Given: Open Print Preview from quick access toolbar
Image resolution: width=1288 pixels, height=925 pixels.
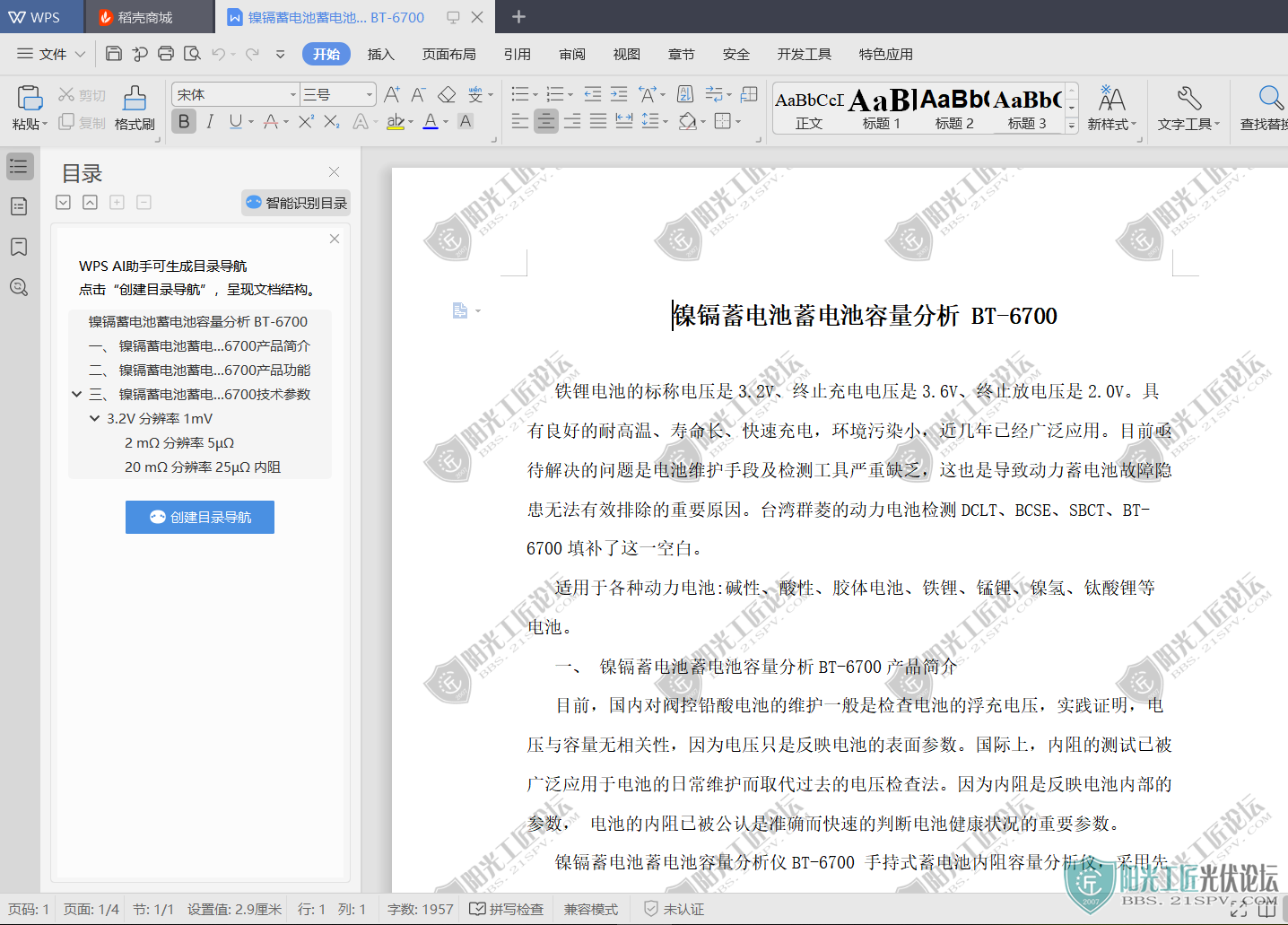Looking at the screenshot, I should pyautogui.click(x=192, y=54).
